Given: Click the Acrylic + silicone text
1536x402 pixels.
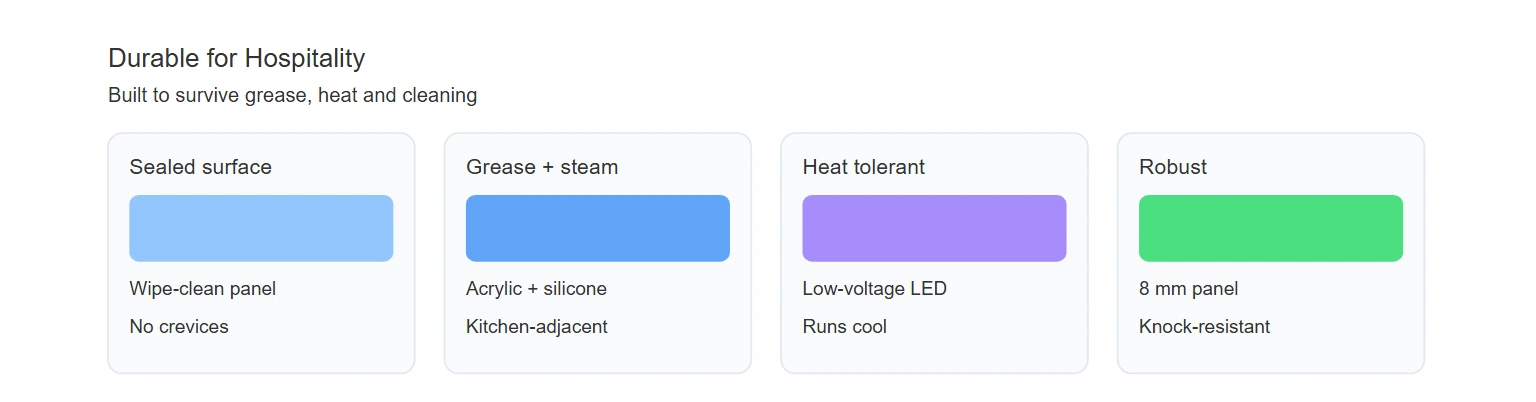Looking at the screenshot, I should [536, 289].
